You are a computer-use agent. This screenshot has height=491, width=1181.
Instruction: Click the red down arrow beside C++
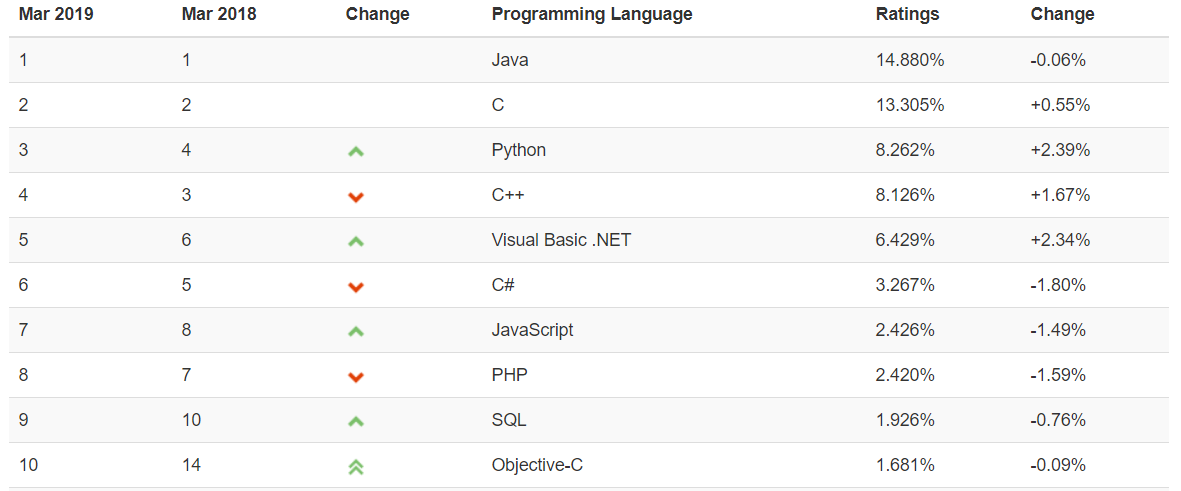356,197
